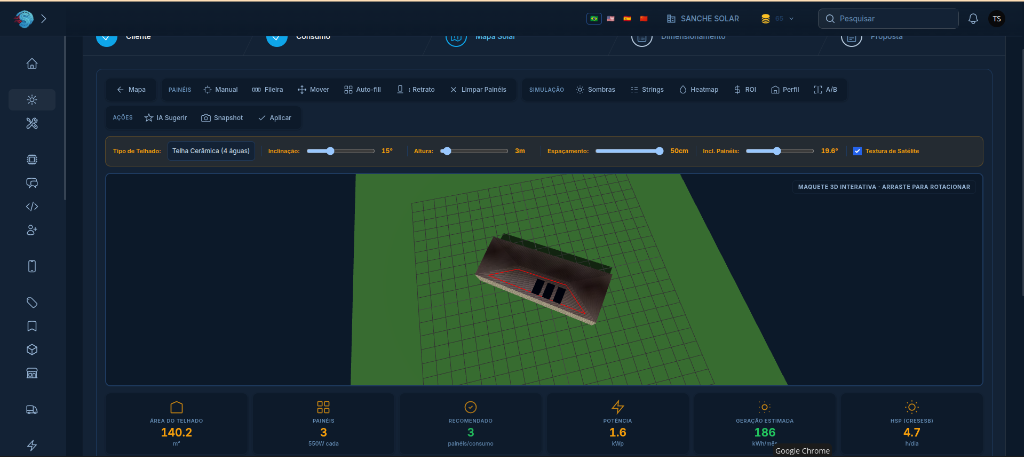Adjust the Espaçamento slider
The image size is (1024, 457).
(630, 151)
